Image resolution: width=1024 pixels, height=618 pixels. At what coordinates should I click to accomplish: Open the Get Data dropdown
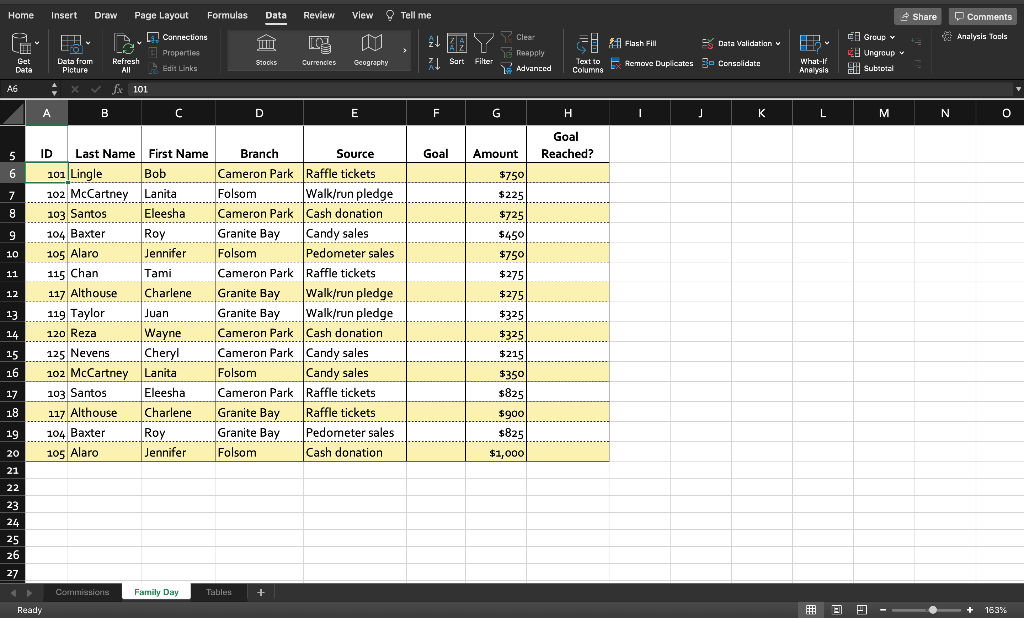point(22,50)
